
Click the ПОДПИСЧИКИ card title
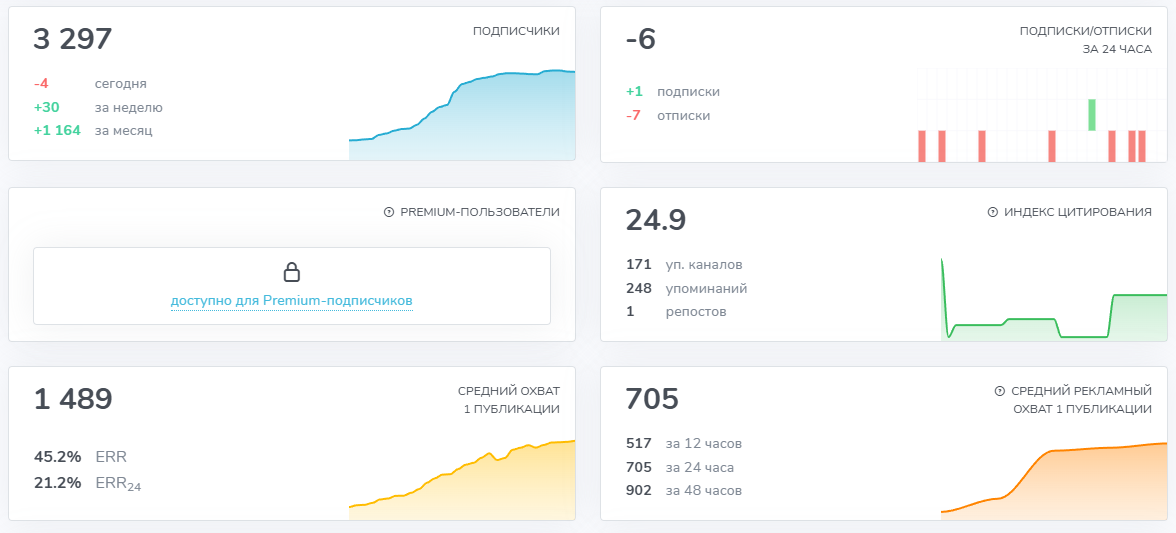tap(516, 31)
